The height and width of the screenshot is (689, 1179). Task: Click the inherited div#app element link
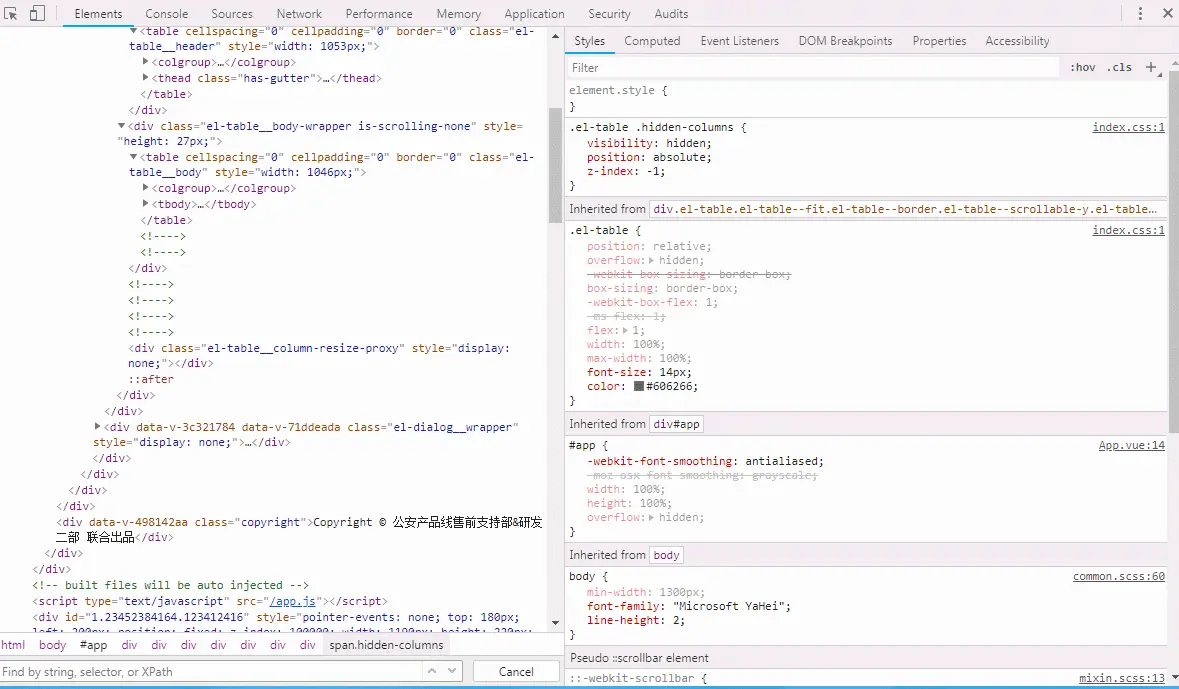click(676, 424)
